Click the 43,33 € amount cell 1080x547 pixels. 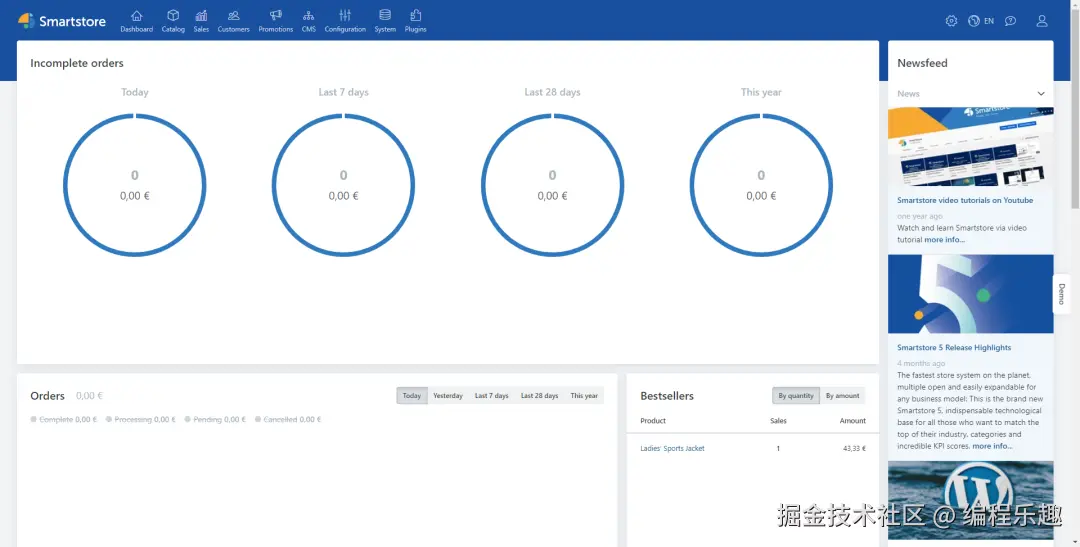(x=854, y=448)
